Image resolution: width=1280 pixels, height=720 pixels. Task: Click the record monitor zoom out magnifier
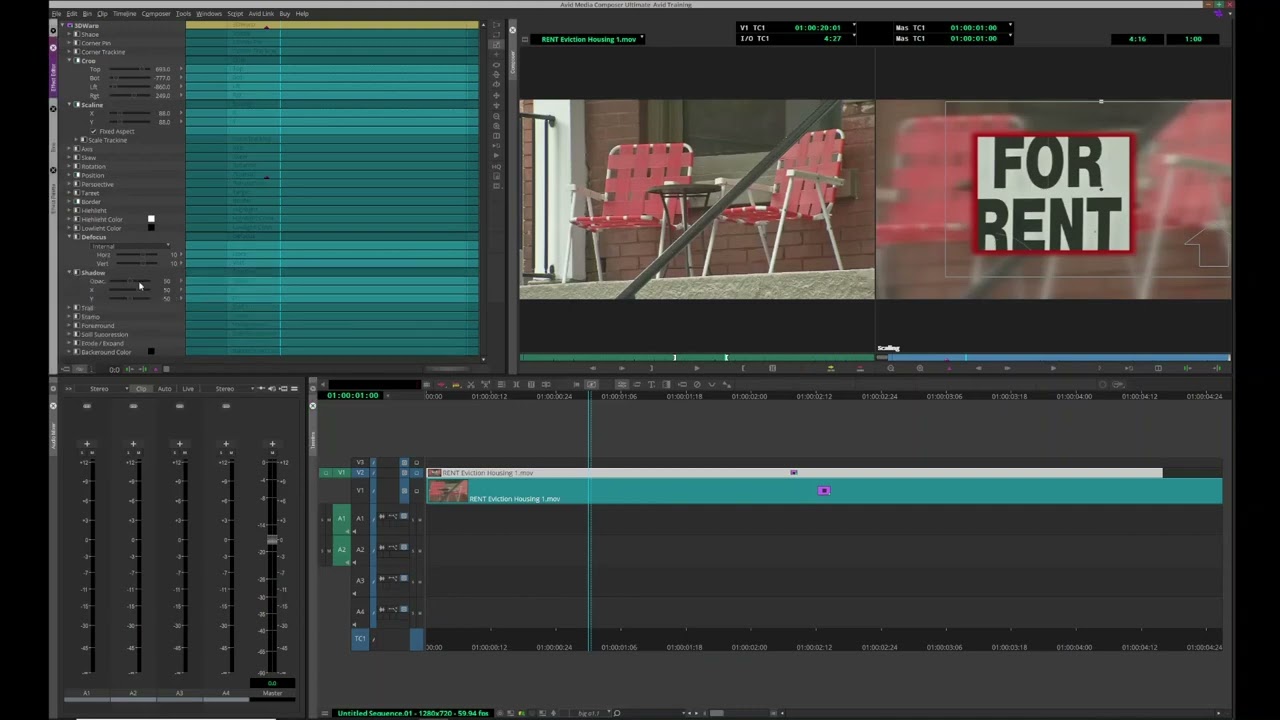click(890, 368)
